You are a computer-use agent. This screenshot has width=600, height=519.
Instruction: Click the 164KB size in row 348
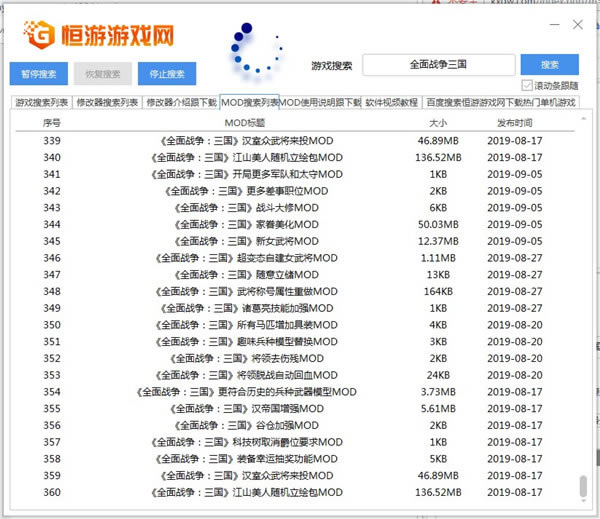tap(438, 292)
